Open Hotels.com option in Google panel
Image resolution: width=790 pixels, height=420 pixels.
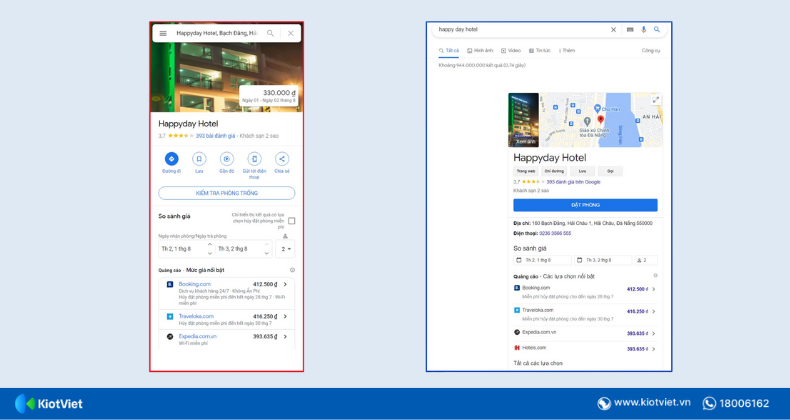click(x=534, y=348)
